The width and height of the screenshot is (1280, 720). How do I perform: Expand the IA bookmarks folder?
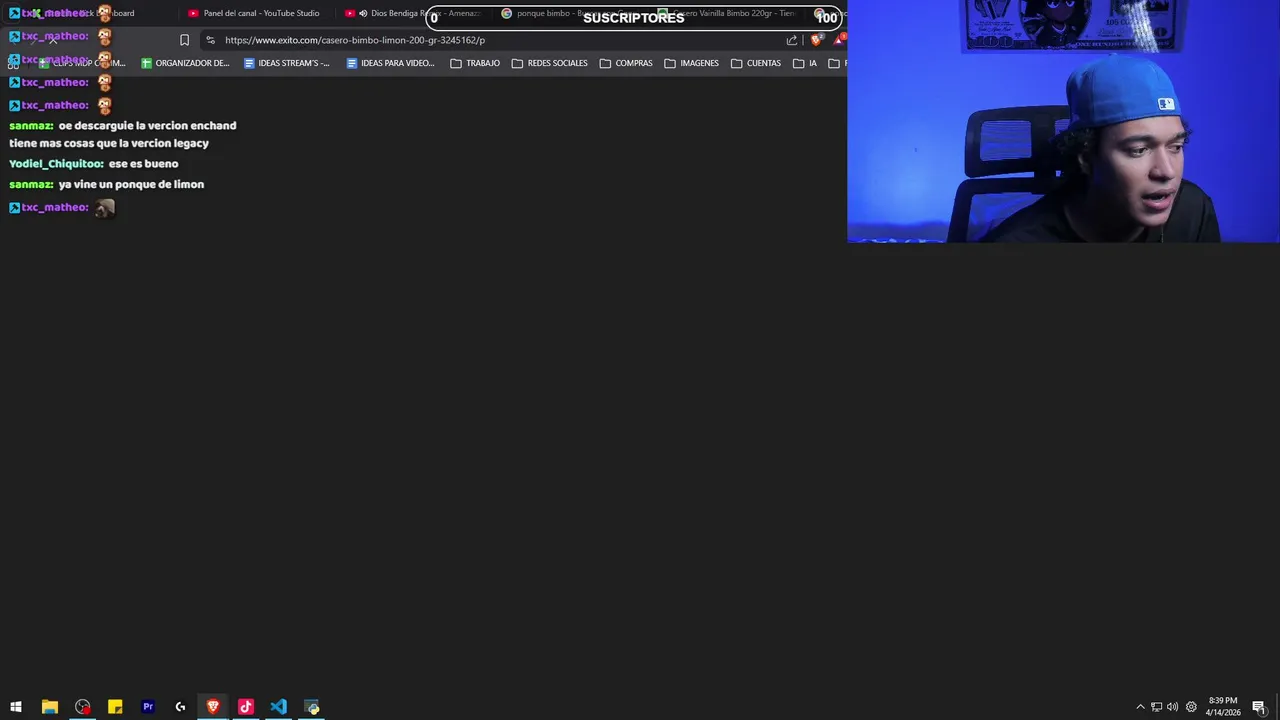click(x=805, y=63)
